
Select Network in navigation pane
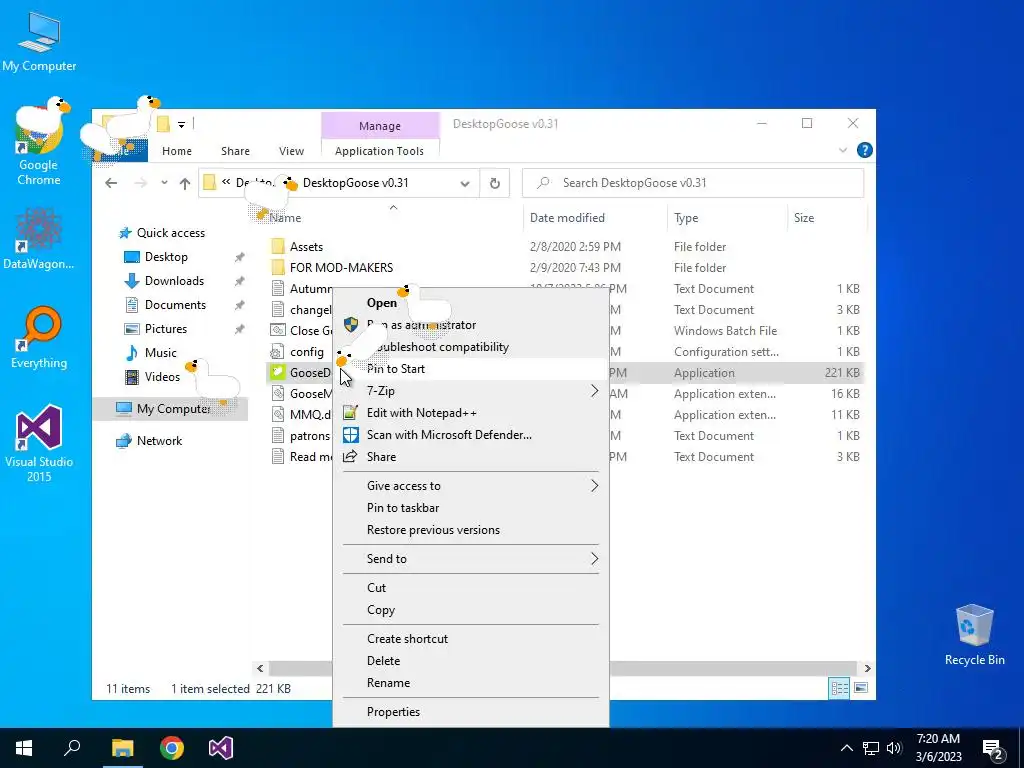click(x=159, y=441)
